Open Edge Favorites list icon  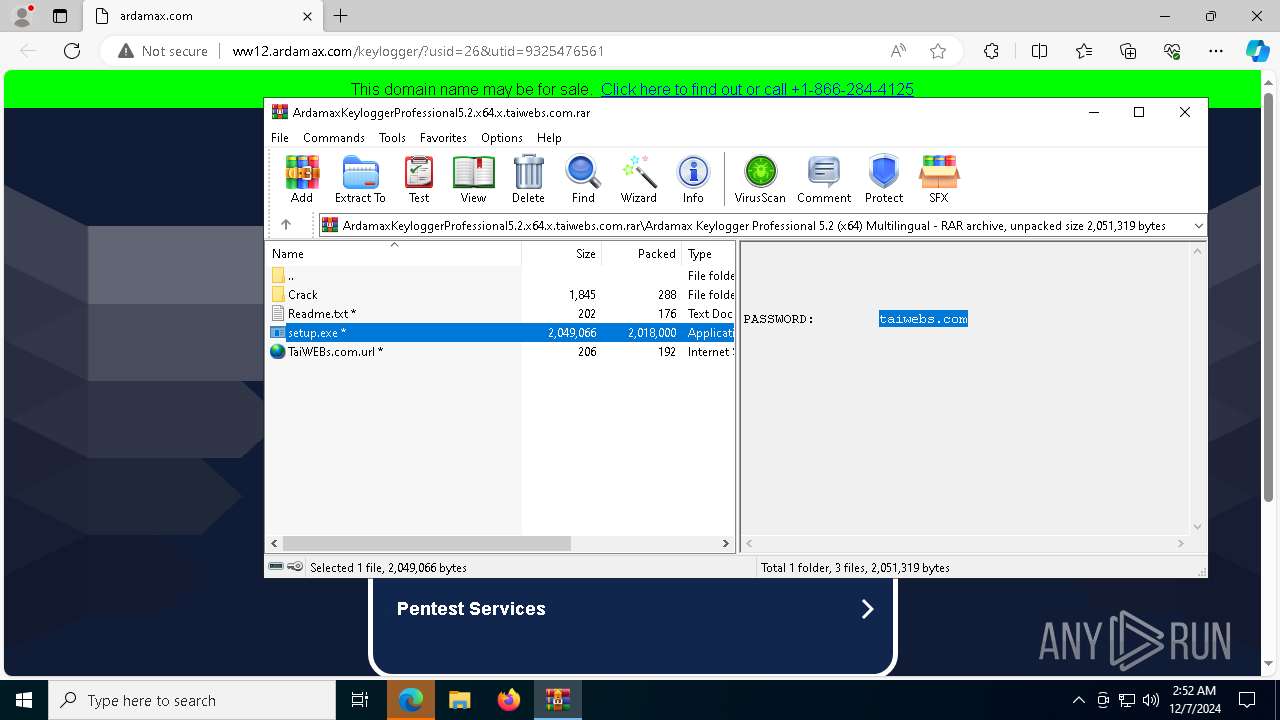1084,51
